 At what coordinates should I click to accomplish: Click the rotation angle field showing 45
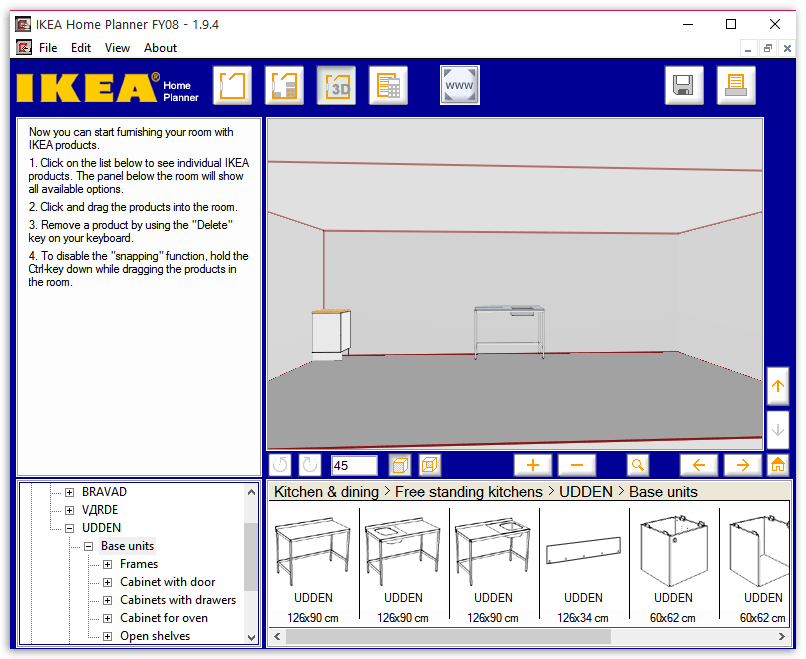(353, 465)
